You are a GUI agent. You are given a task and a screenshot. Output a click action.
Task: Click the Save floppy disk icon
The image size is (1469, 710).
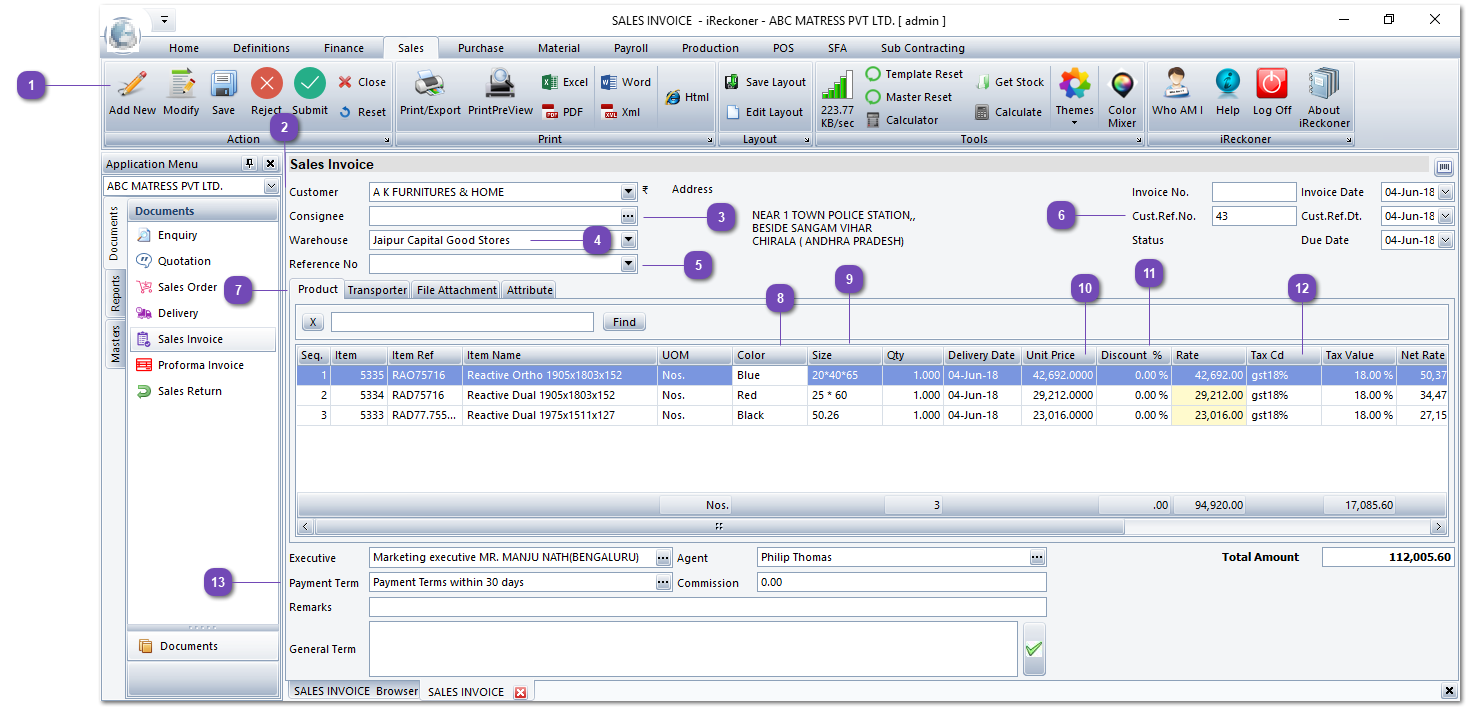click(223, 85)
